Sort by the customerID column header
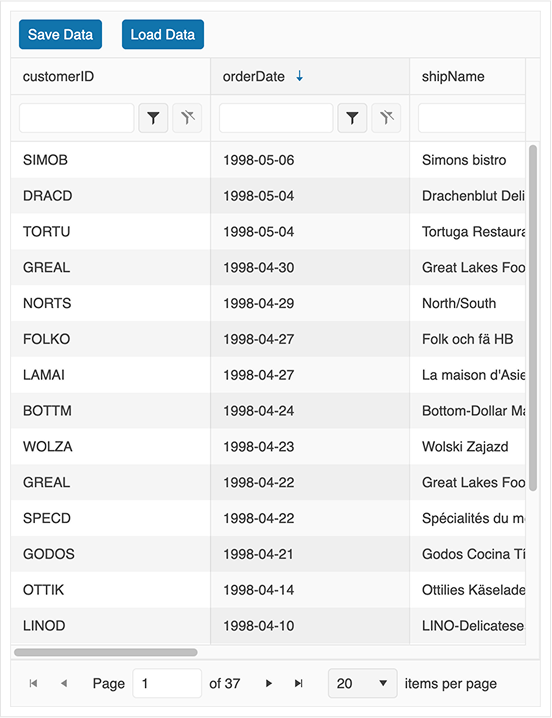The width and height of the screenshot is (552, 718). click(x=59, y=76)
